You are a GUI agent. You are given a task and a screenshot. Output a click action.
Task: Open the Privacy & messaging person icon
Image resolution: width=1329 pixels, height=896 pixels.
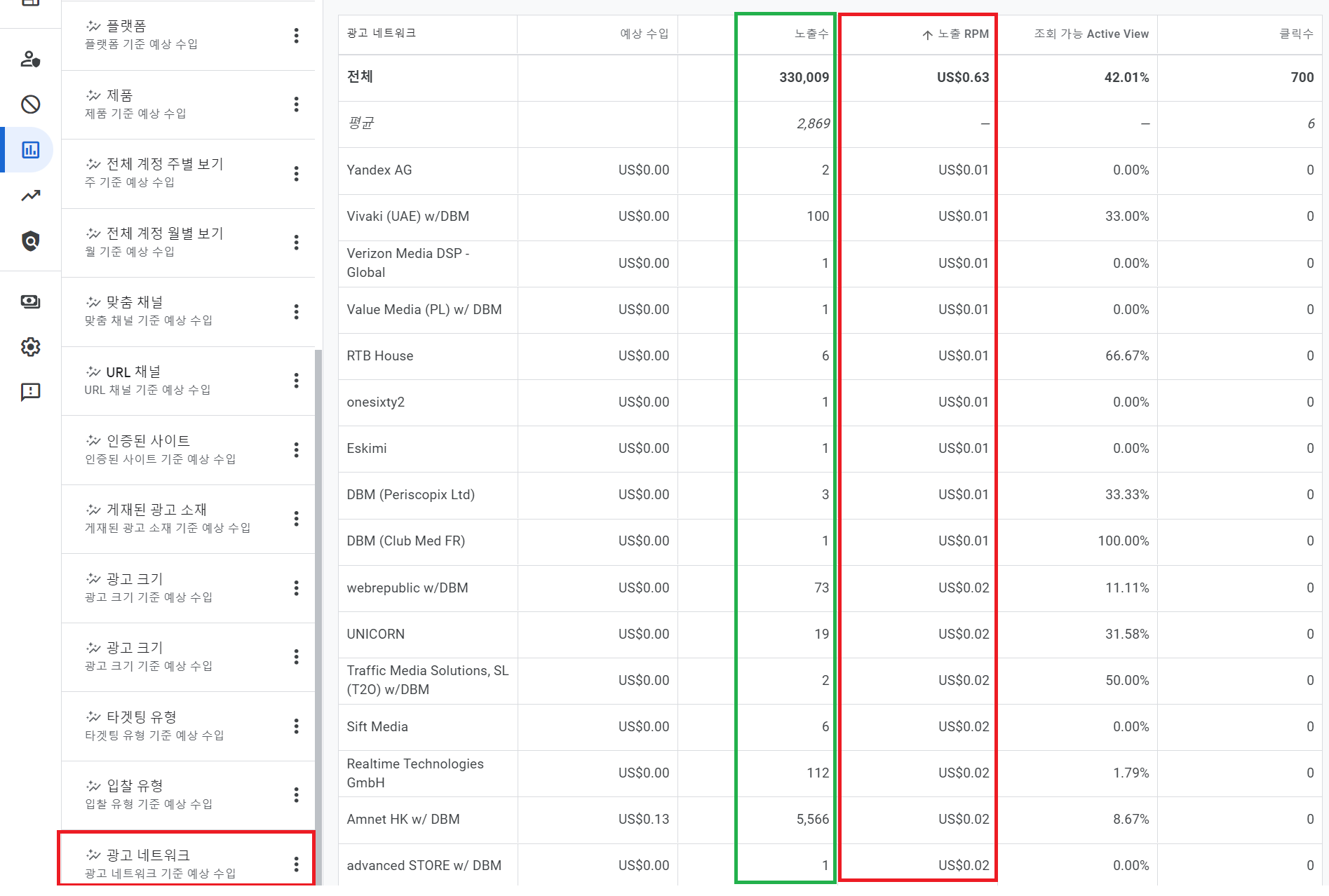click(x=30, y=59)
